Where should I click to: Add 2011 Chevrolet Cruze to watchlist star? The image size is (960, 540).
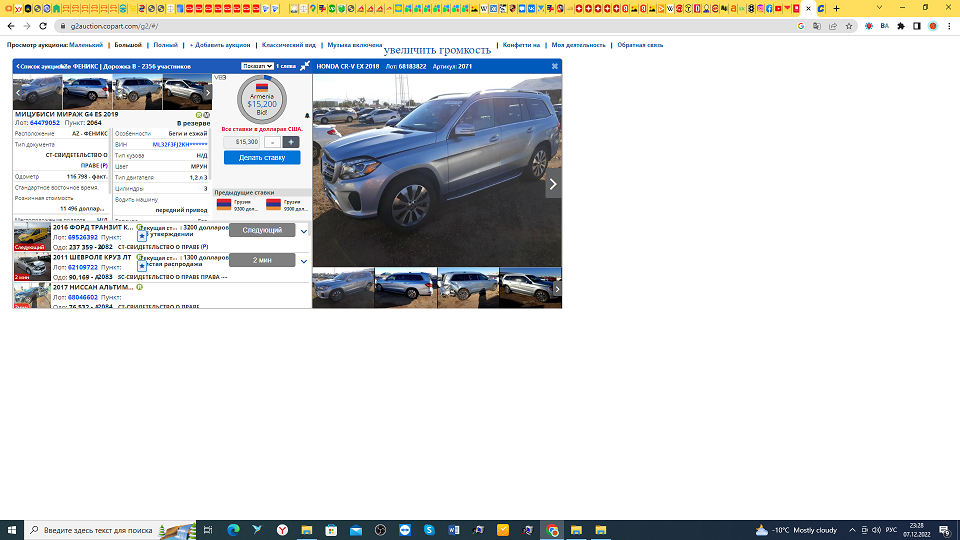tap(142, 266)
